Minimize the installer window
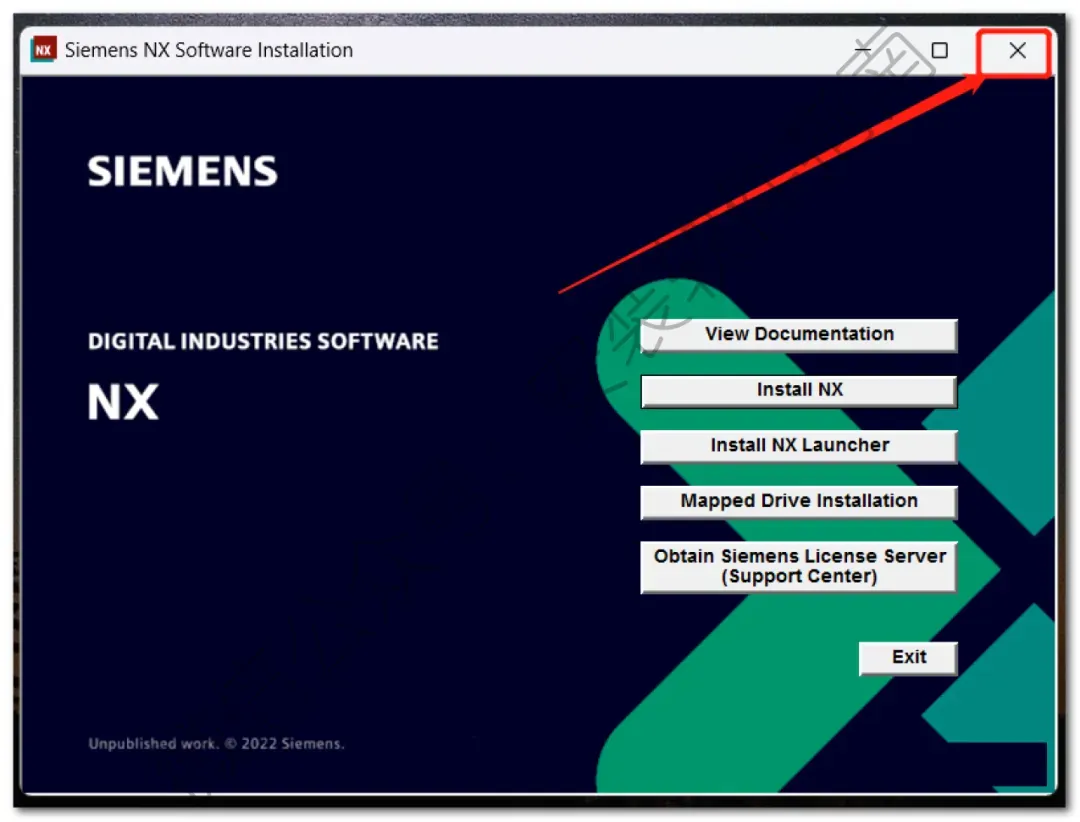Image resolution: width=1080 pixels, height=822 pixels. pos(862,50)
